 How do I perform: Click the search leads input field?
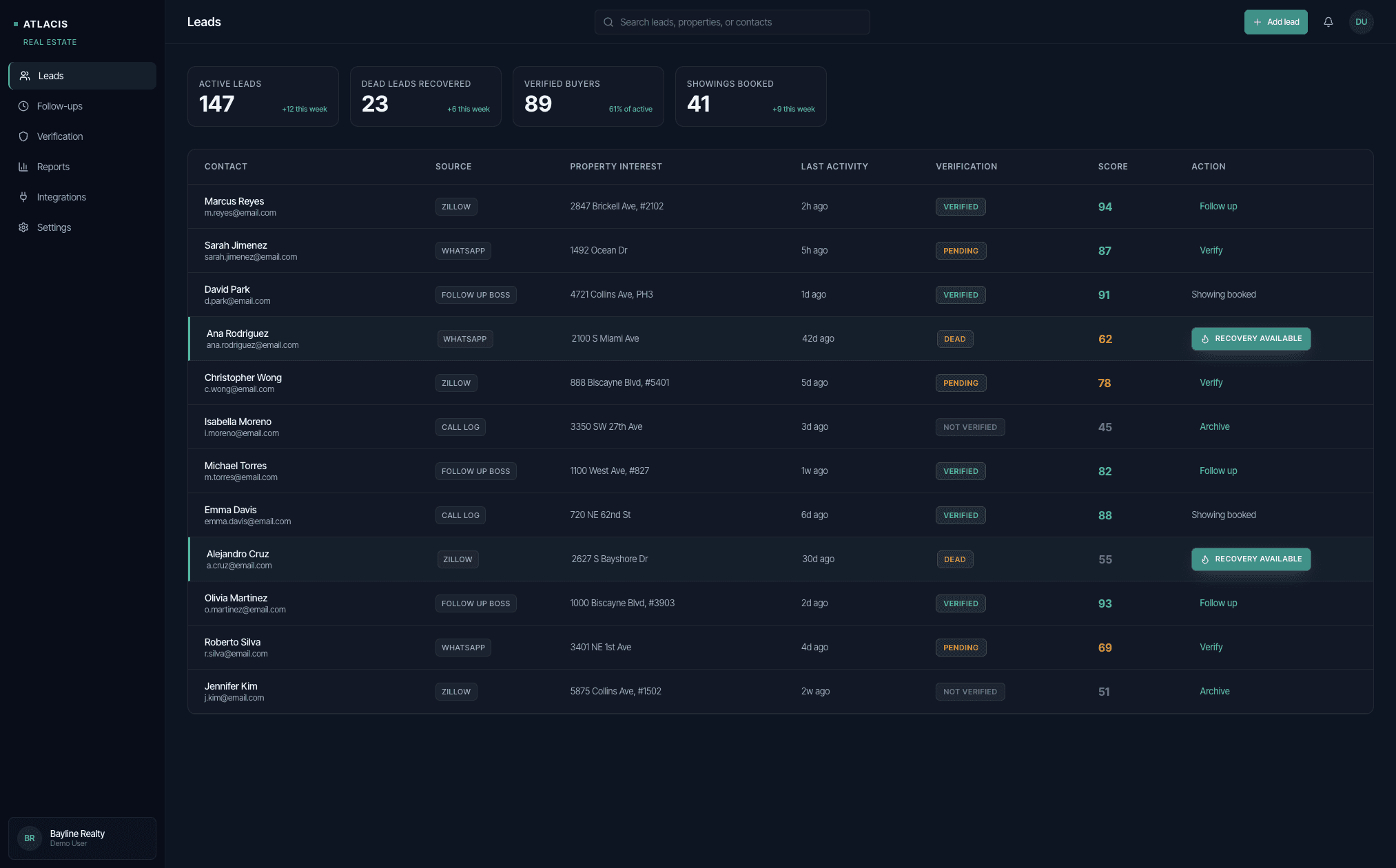click(x=732, y=21)
